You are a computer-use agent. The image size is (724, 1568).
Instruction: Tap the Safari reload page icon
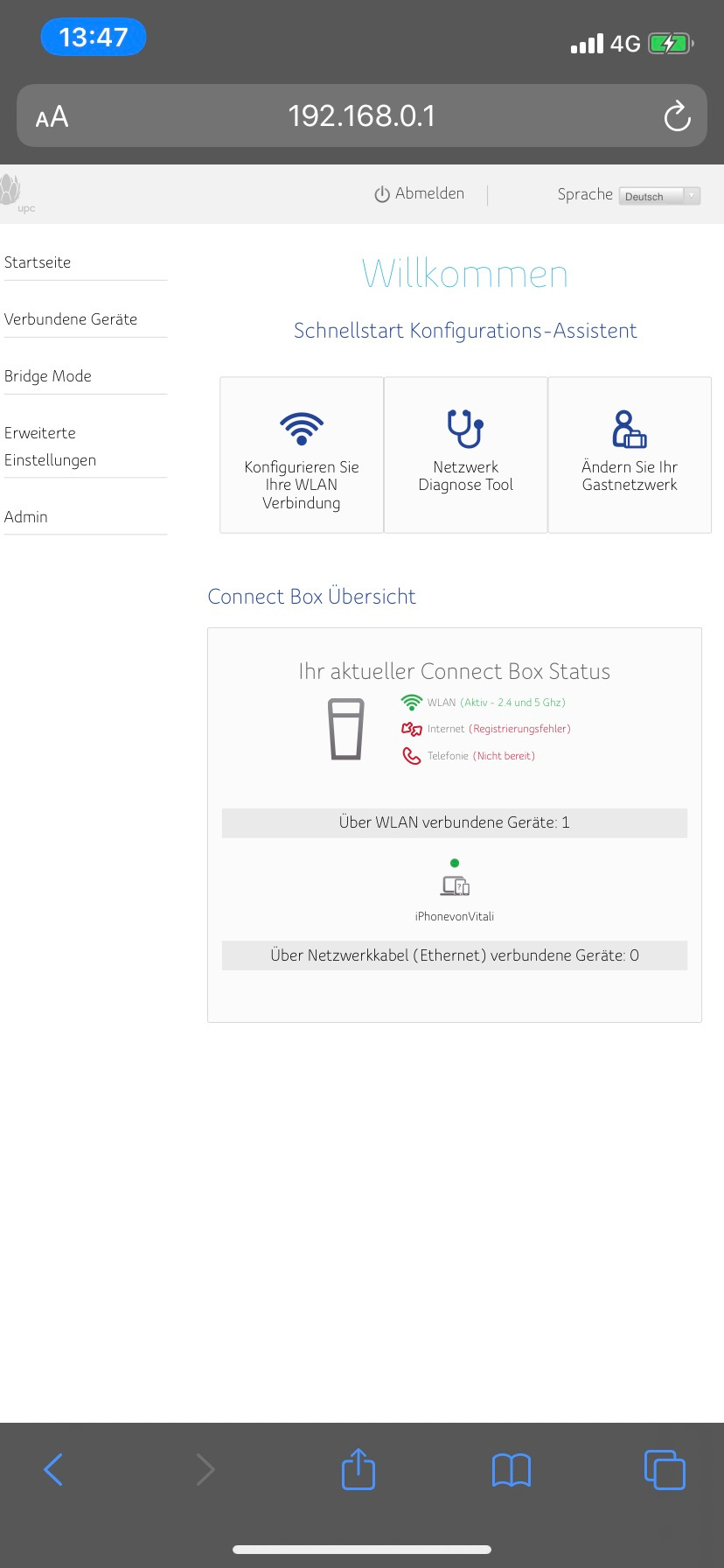pyautogui.click(x=677, y=116)
